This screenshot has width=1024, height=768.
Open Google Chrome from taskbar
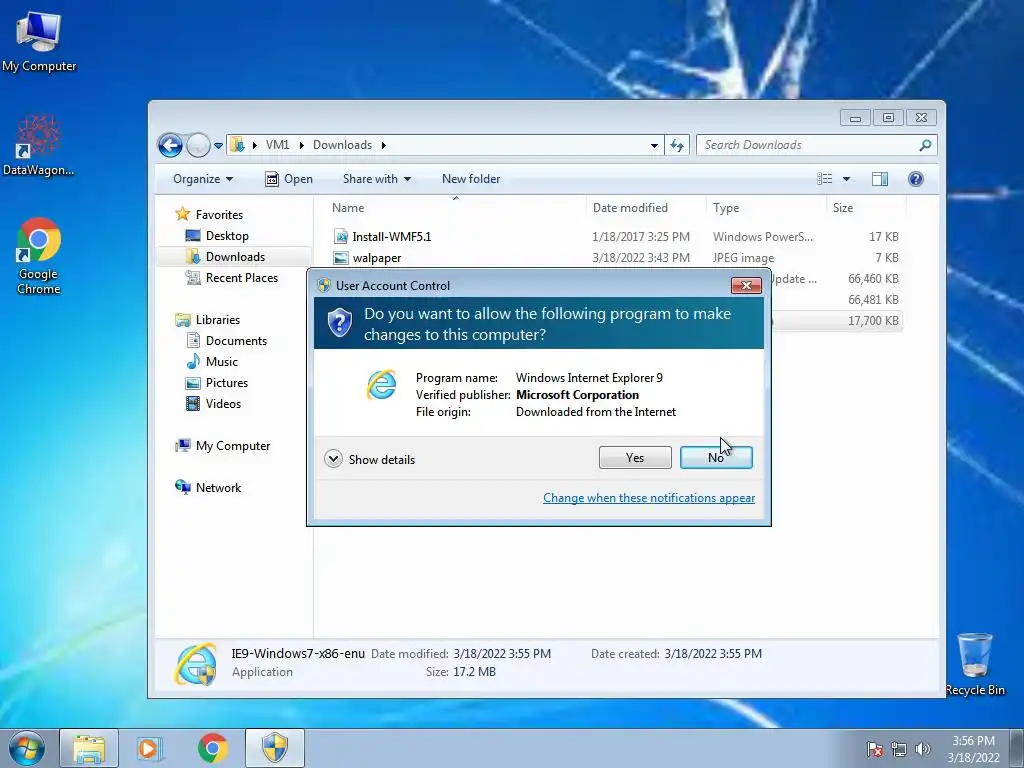213,748
